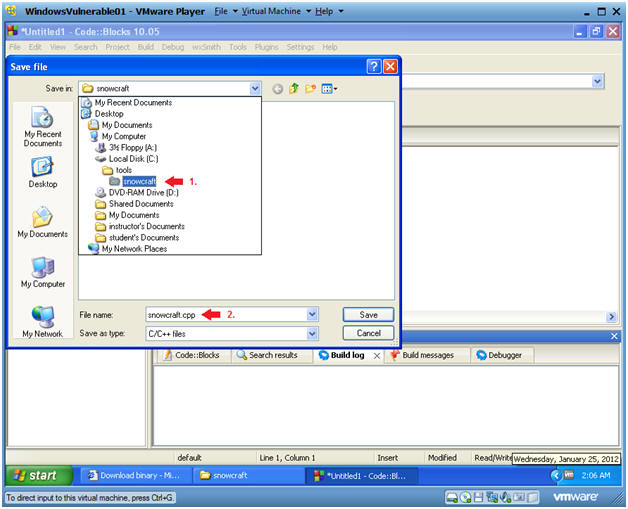Click the editor horizontal scrollbar right arrow

coord(612,317)
